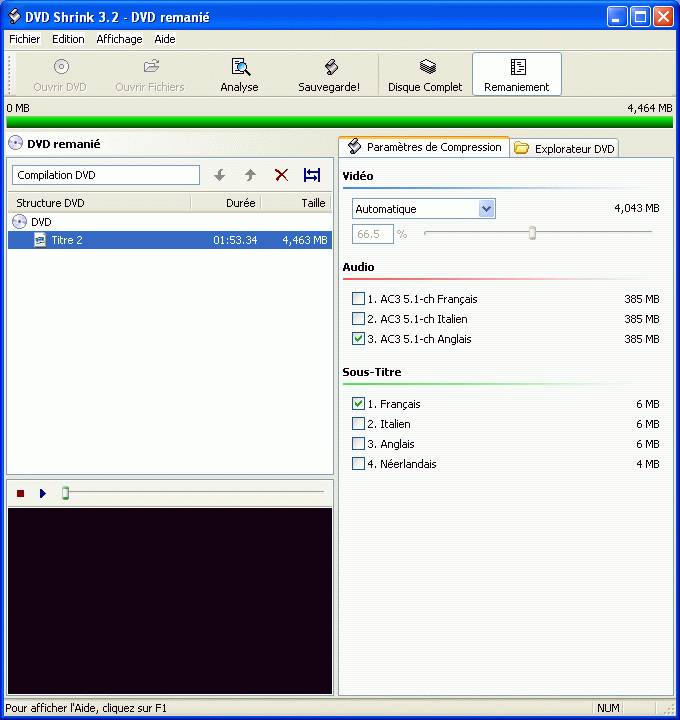
Task: Click the Taille column header
Action: pos(296,203)
